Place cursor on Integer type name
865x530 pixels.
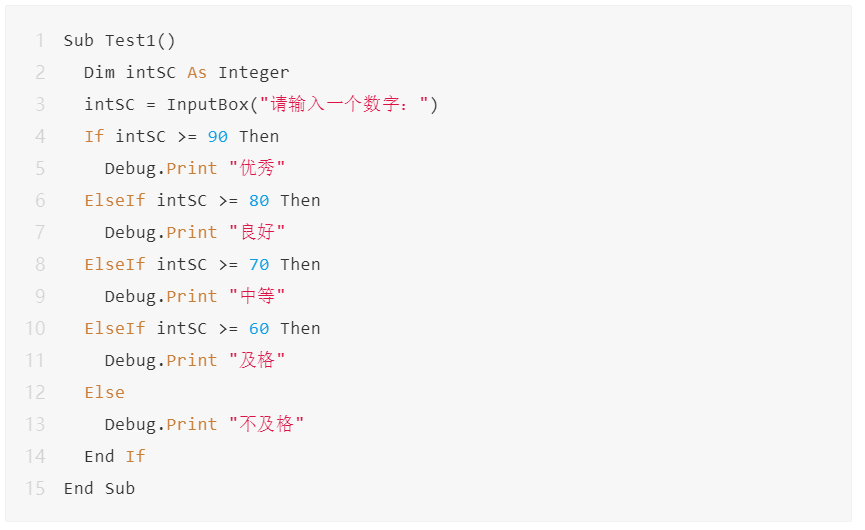pyautogui.click(x=253, y=73)
